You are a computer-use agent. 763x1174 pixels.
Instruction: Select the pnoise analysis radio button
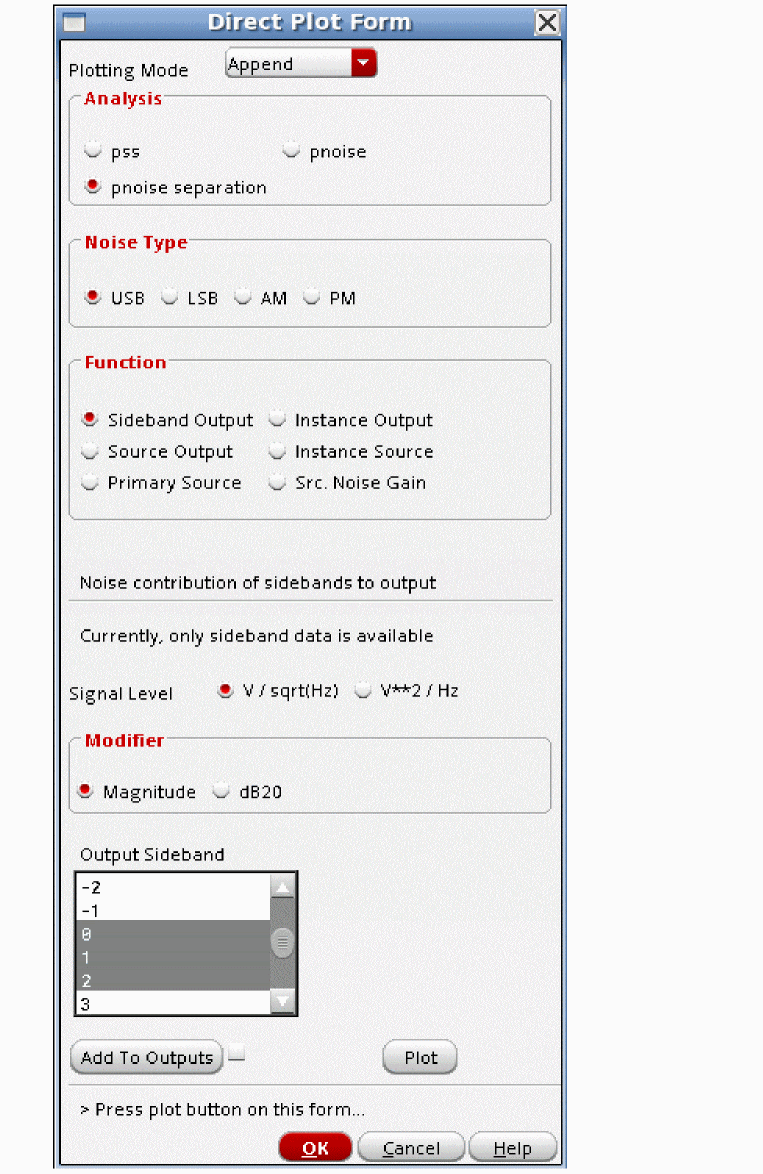[291, 150]
